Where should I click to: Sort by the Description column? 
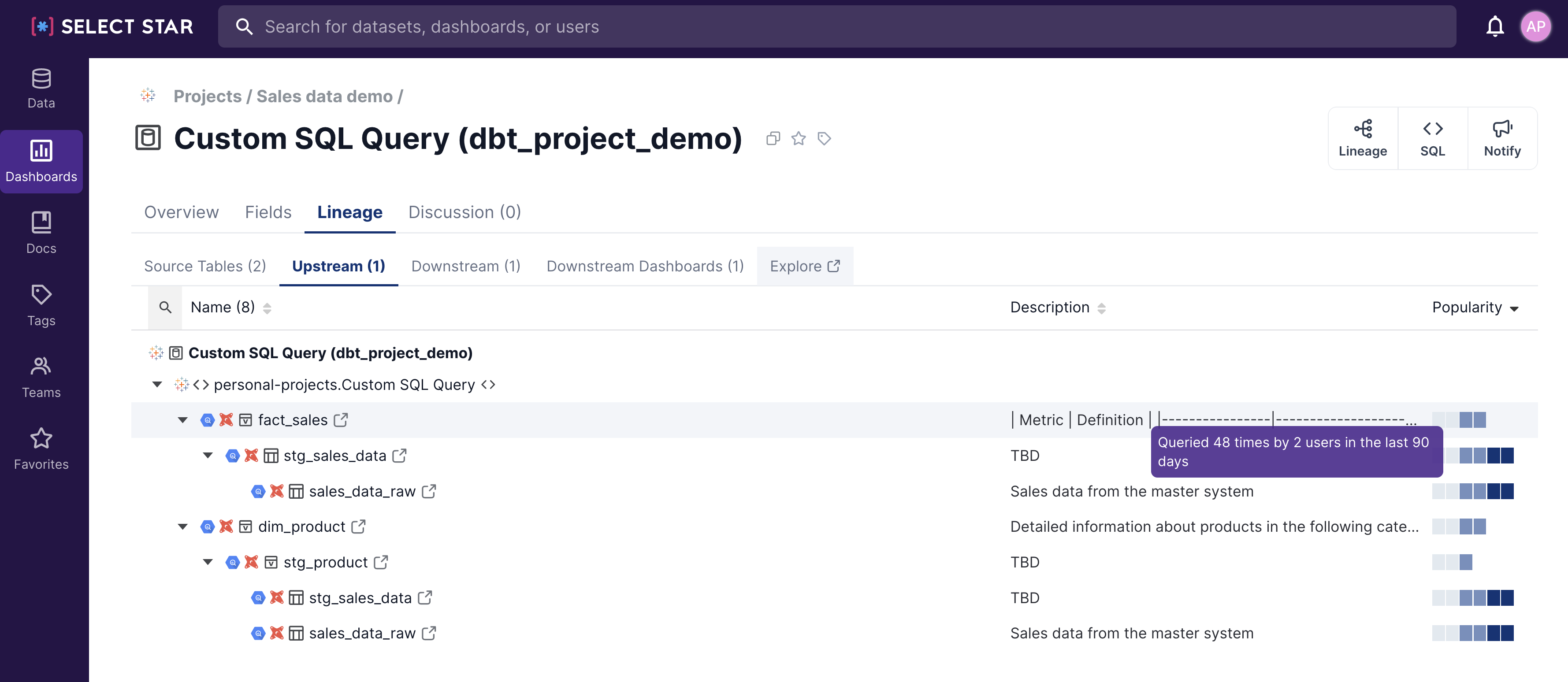pyautogui.click(x=1058, y=307)
